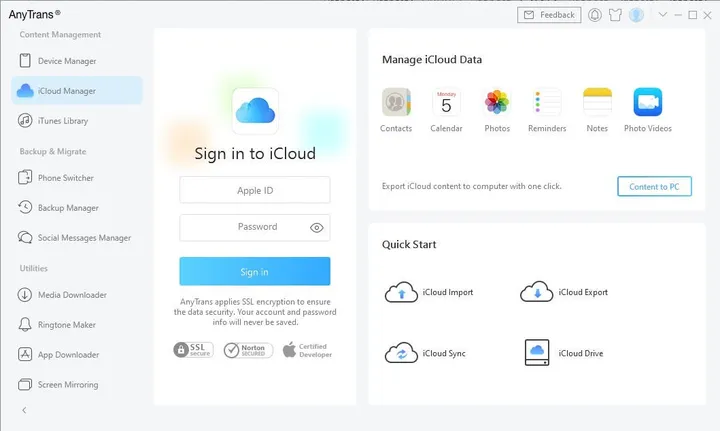Click the shirt skin icon in title bar
The height and width of the screenshot is (431, 720).
tap(615, 15)
